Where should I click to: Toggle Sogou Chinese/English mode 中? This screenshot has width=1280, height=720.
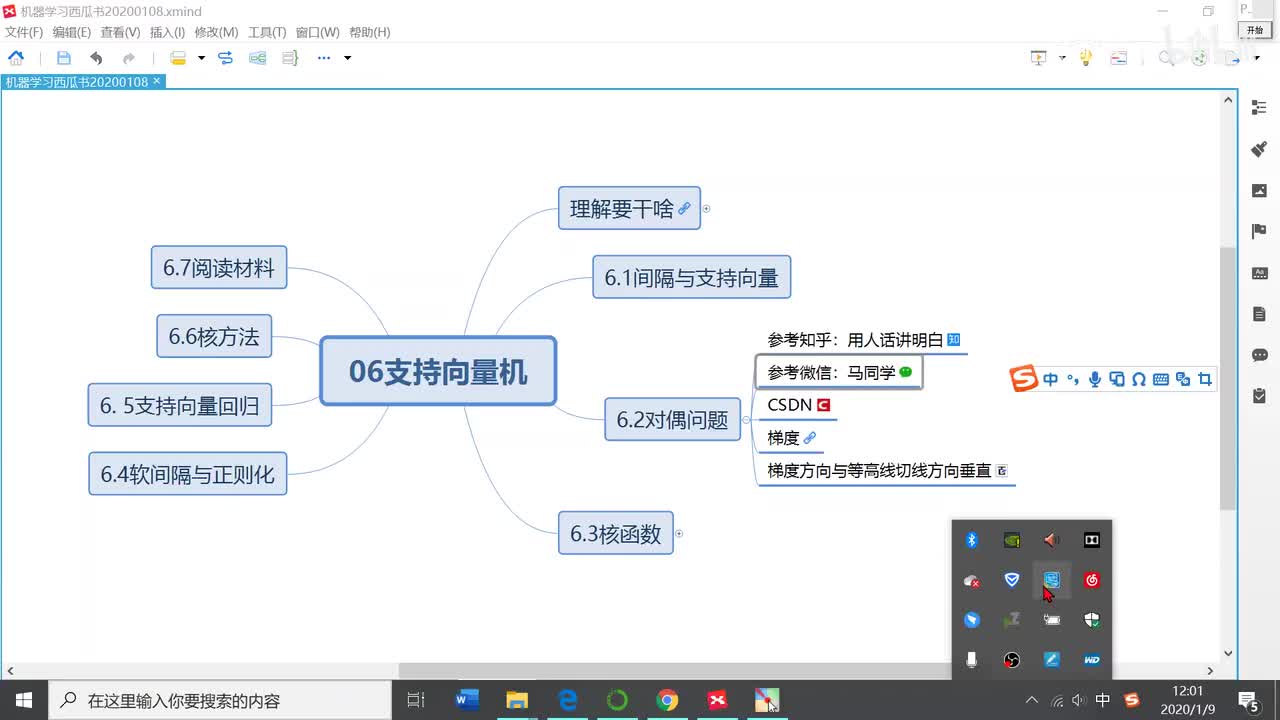point(1050,380)
